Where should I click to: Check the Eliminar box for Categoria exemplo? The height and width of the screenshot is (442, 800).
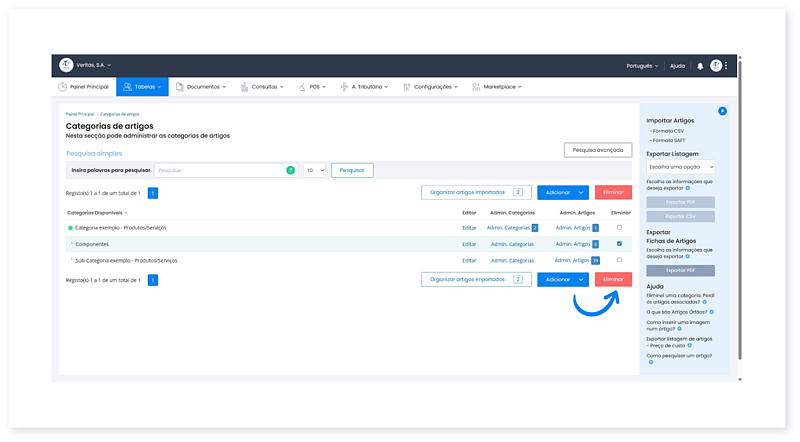tap(619, 228)
